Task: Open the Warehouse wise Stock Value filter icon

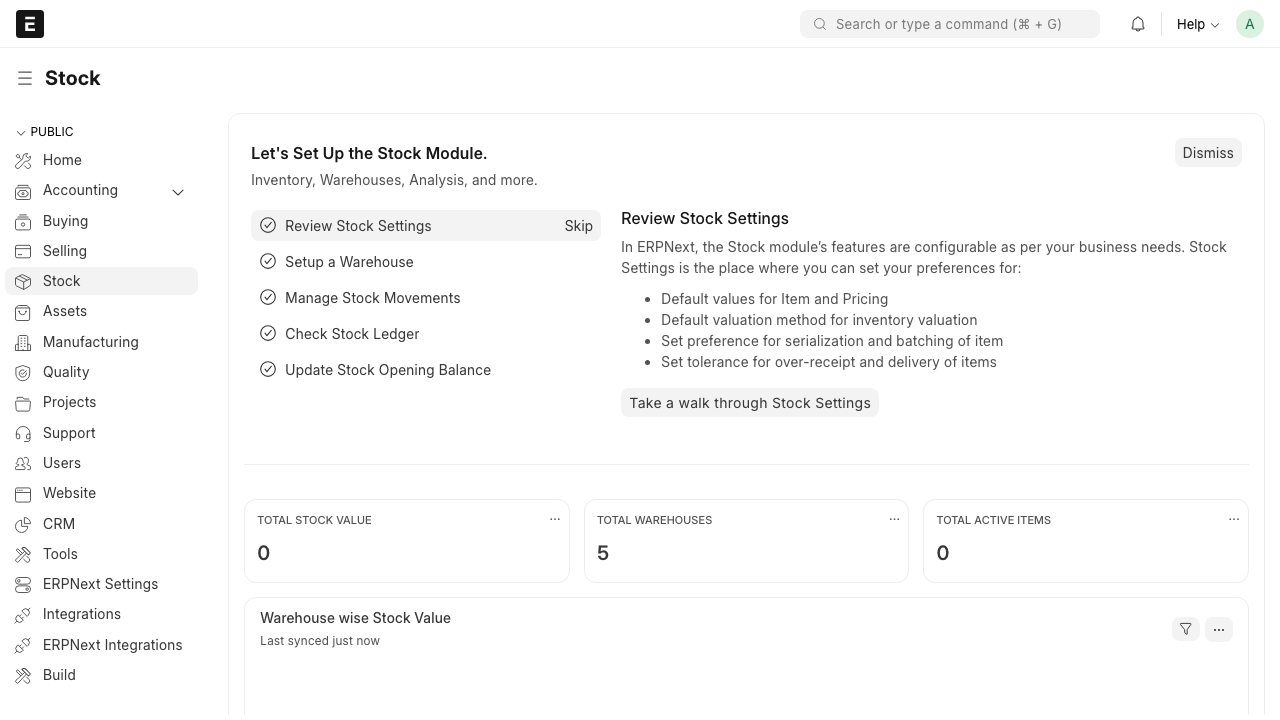Action: click(1186, 629)
